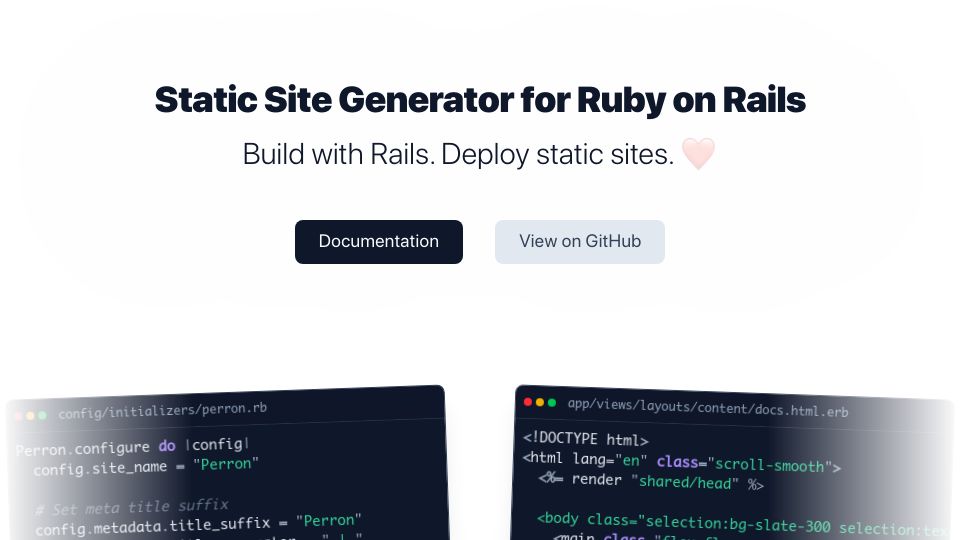Click the heart emoji after the tagline

[698, 154]
